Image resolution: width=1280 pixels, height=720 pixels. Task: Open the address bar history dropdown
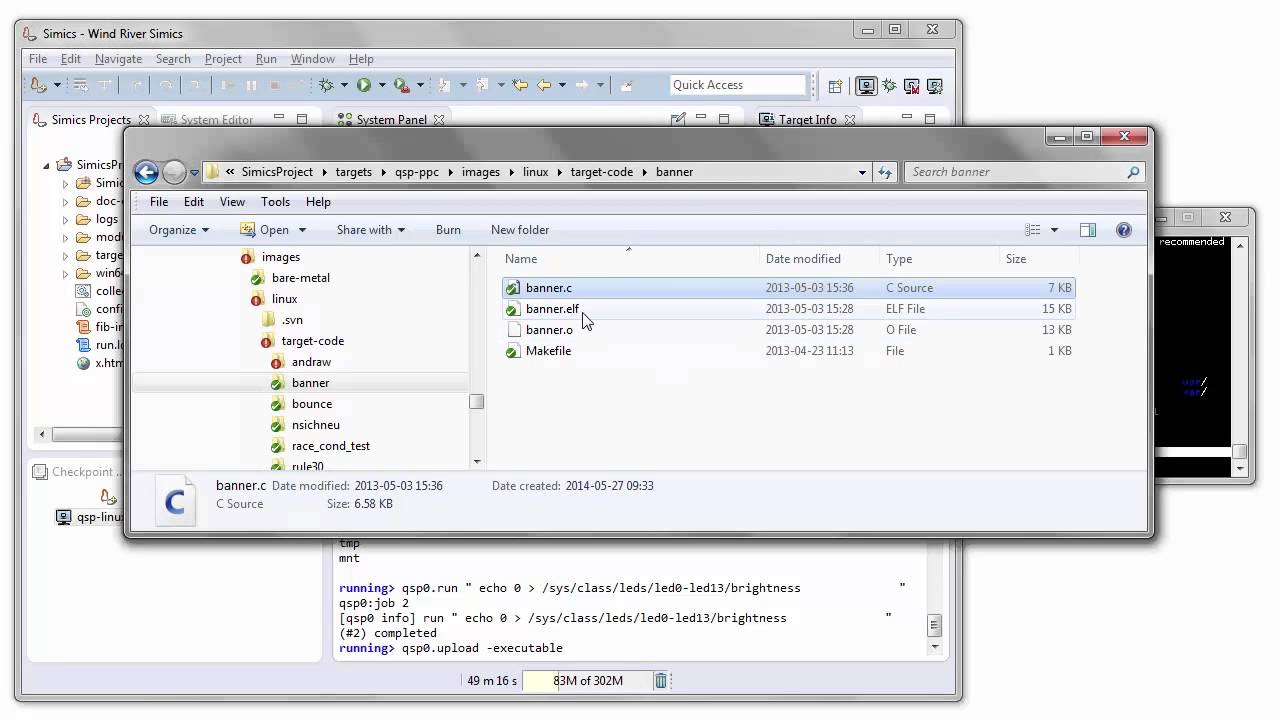point(862,172)
